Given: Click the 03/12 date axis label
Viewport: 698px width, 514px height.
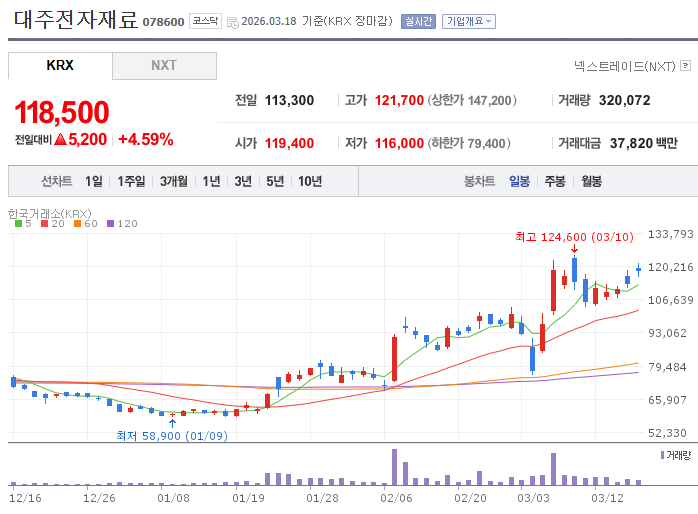Looking at the screenshot, I should point(608,498).
